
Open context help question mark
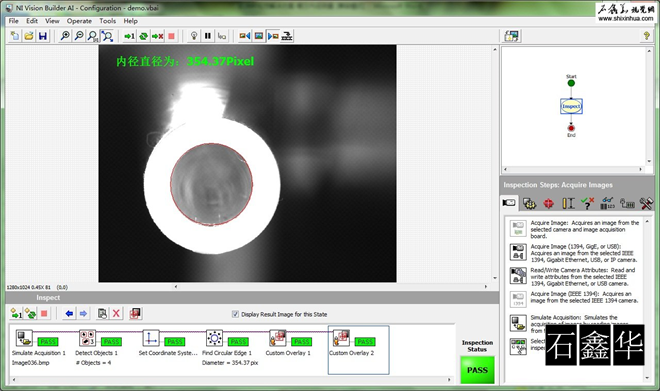[x=647, y=36]
